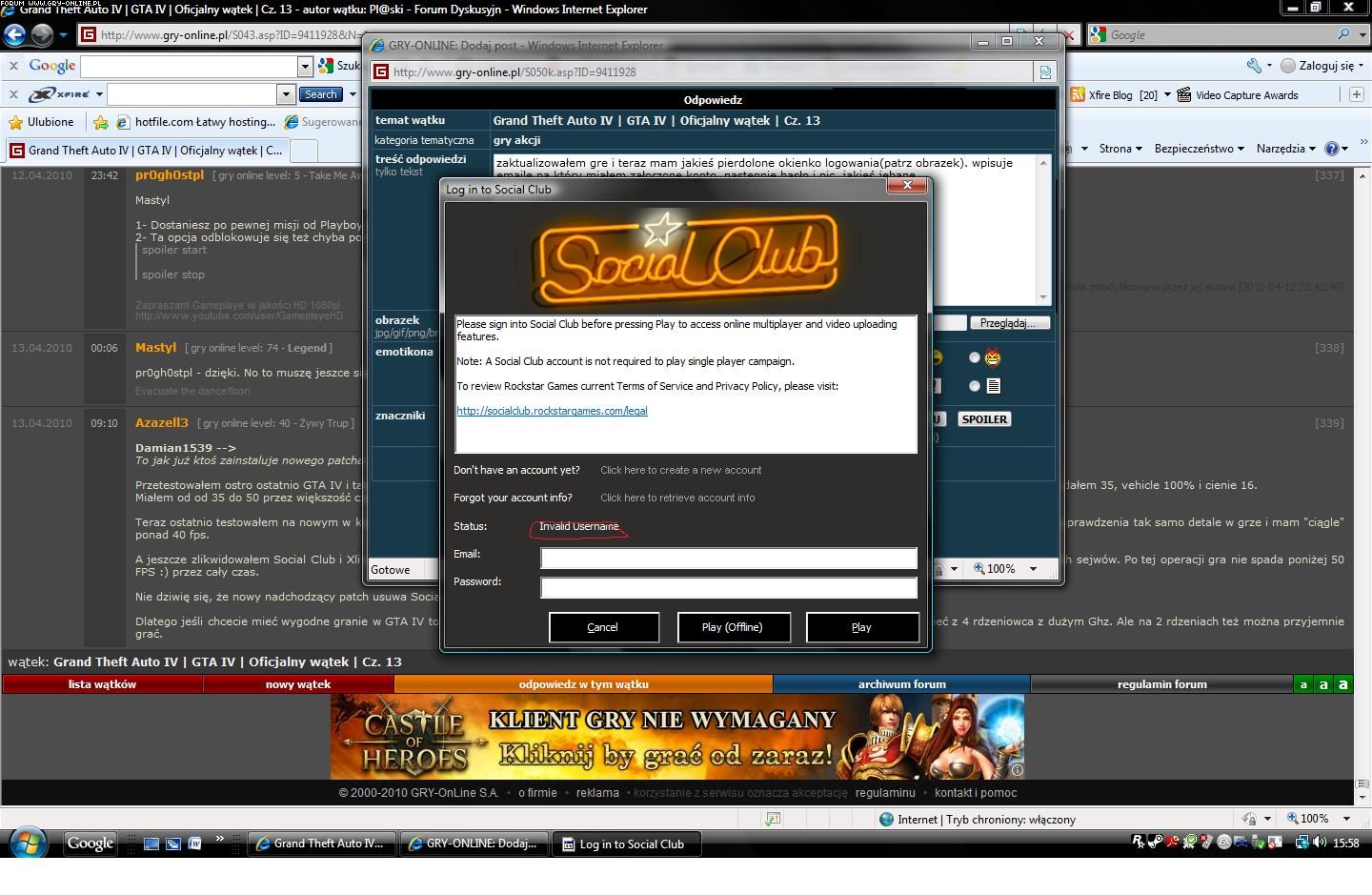Open lista wątków forum tab
Screen dimensions: 1372x895
[x=102, y=684]
